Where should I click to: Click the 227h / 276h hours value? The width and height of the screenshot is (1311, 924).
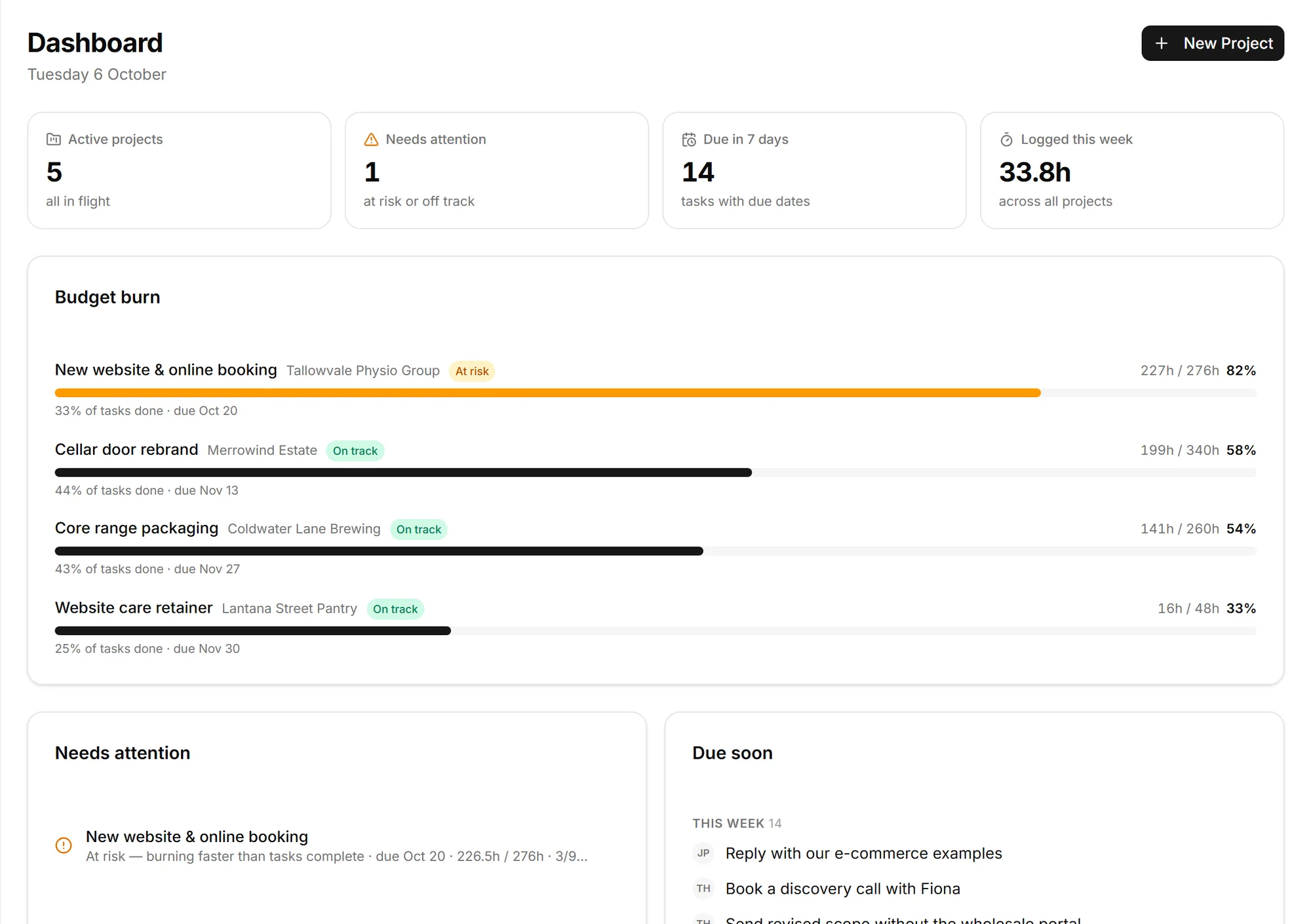tap(1180, 370)
